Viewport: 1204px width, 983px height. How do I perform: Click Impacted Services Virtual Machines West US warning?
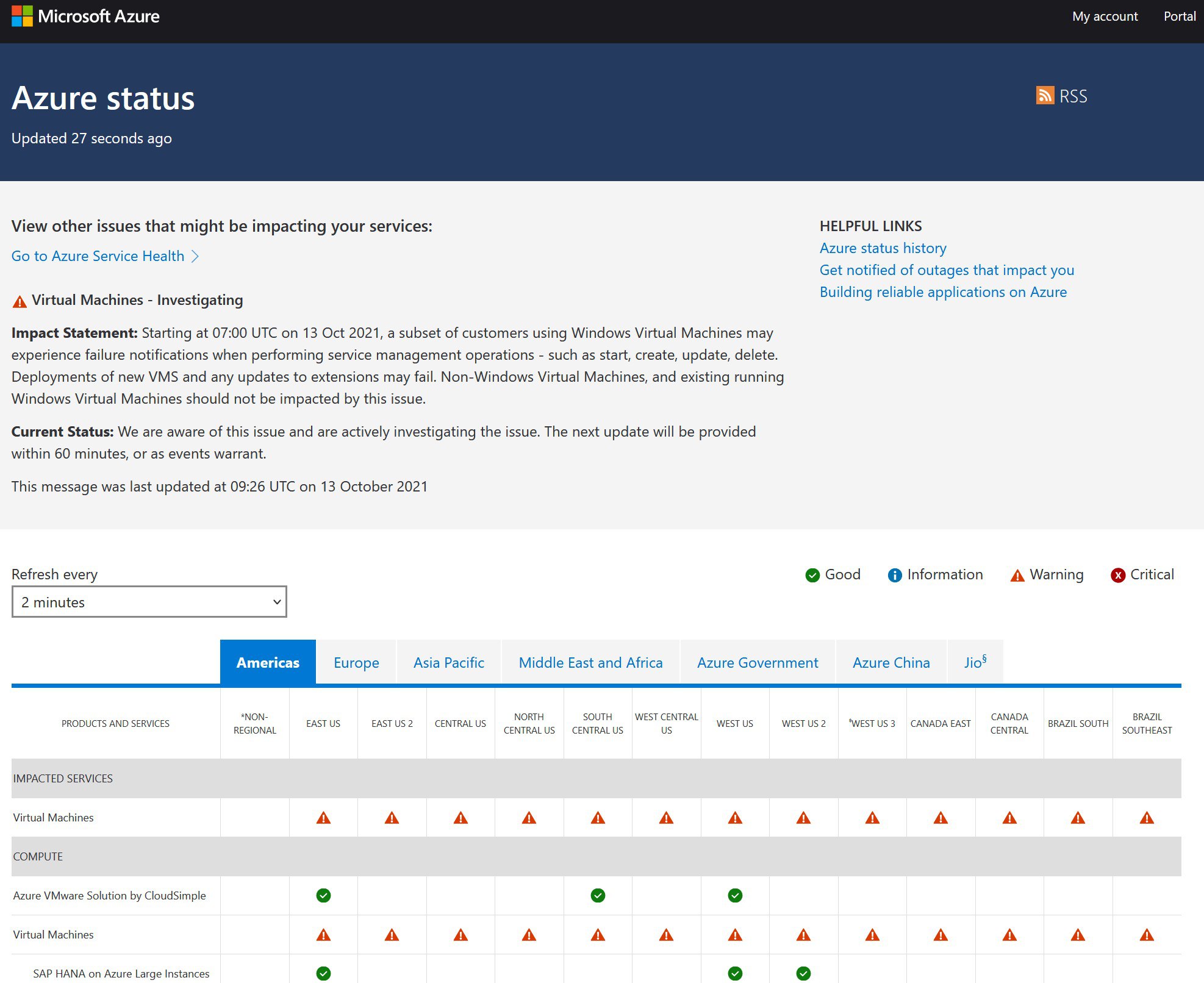[735, 818]
